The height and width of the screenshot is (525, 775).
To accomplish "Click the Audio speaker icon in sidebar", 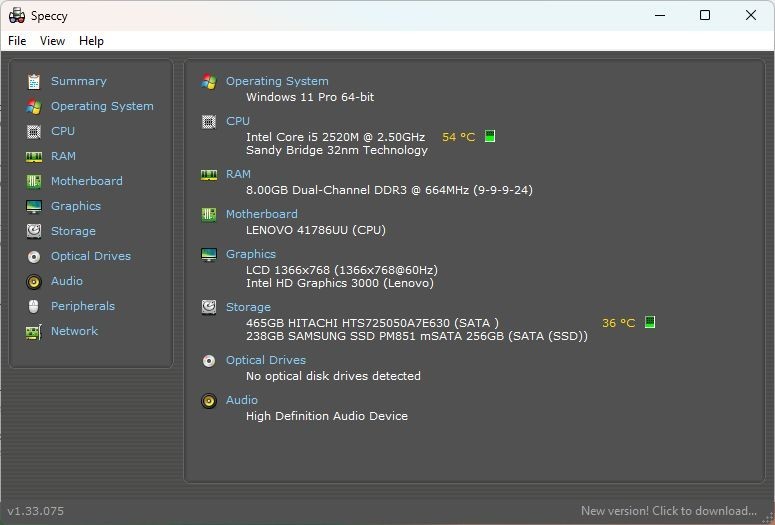I will point(34,282).
